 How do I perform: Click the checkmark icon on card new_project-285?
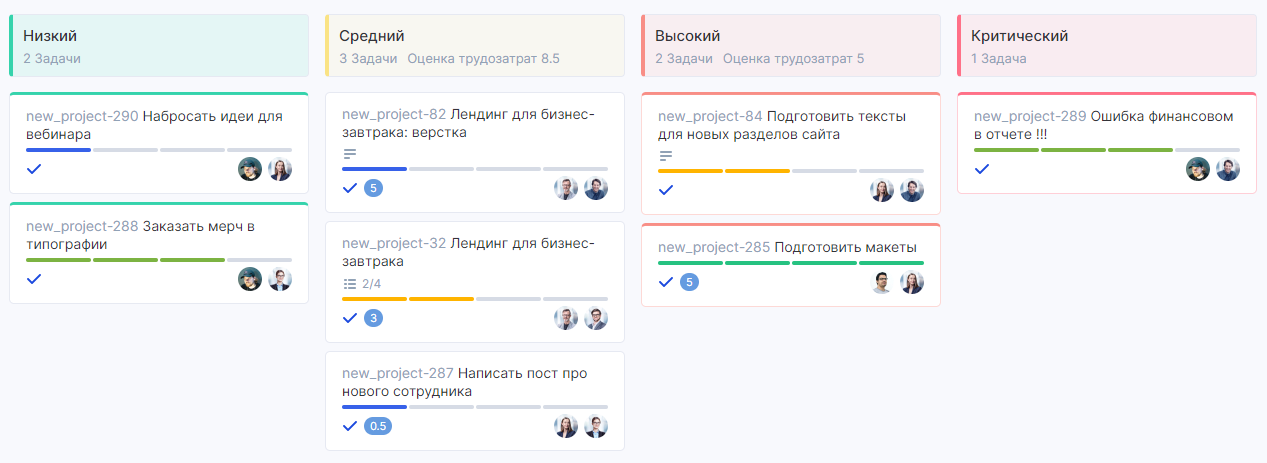pos(666,282)
